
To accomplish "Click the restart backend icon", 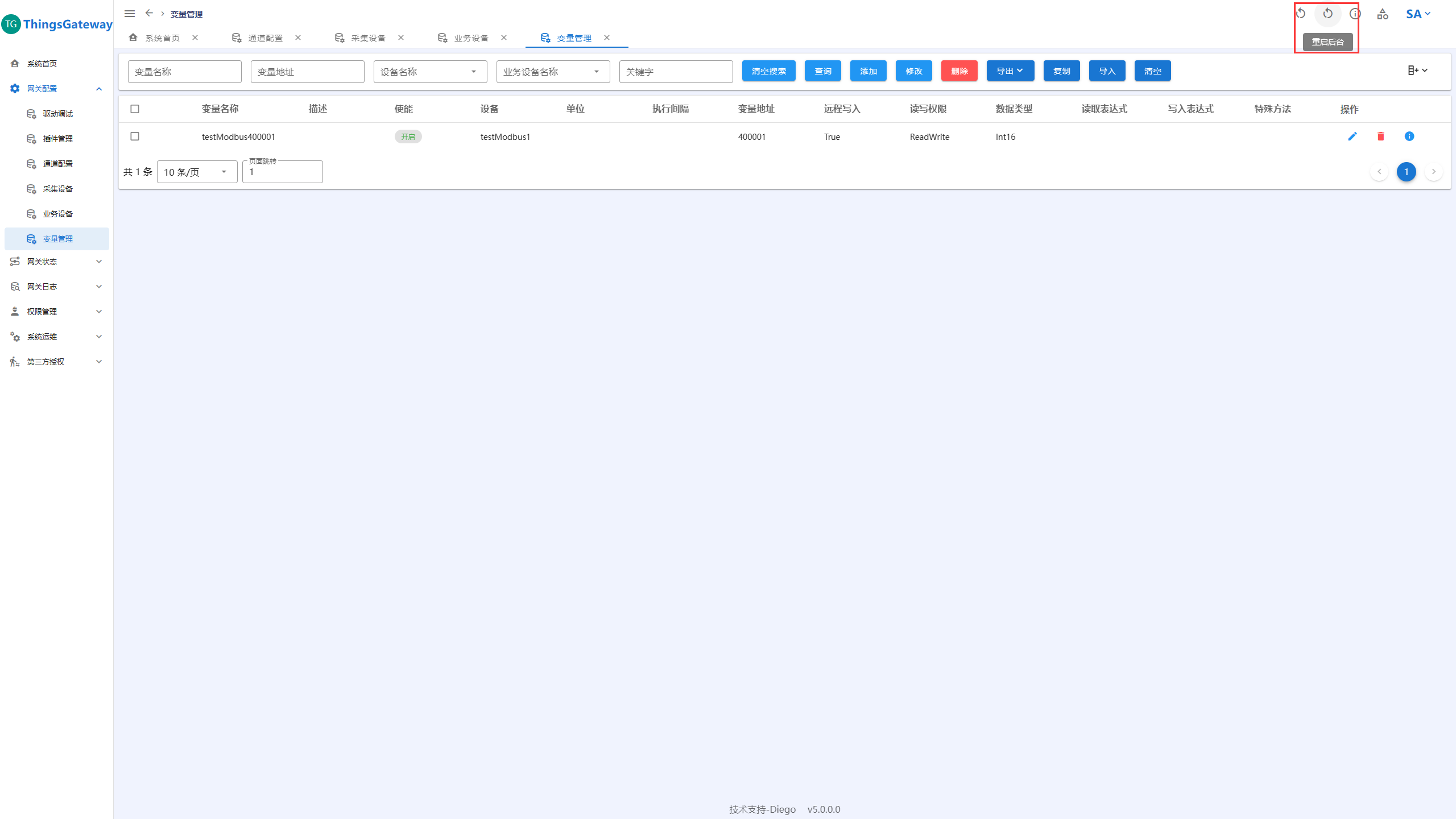I will [x=1327, y=14].
